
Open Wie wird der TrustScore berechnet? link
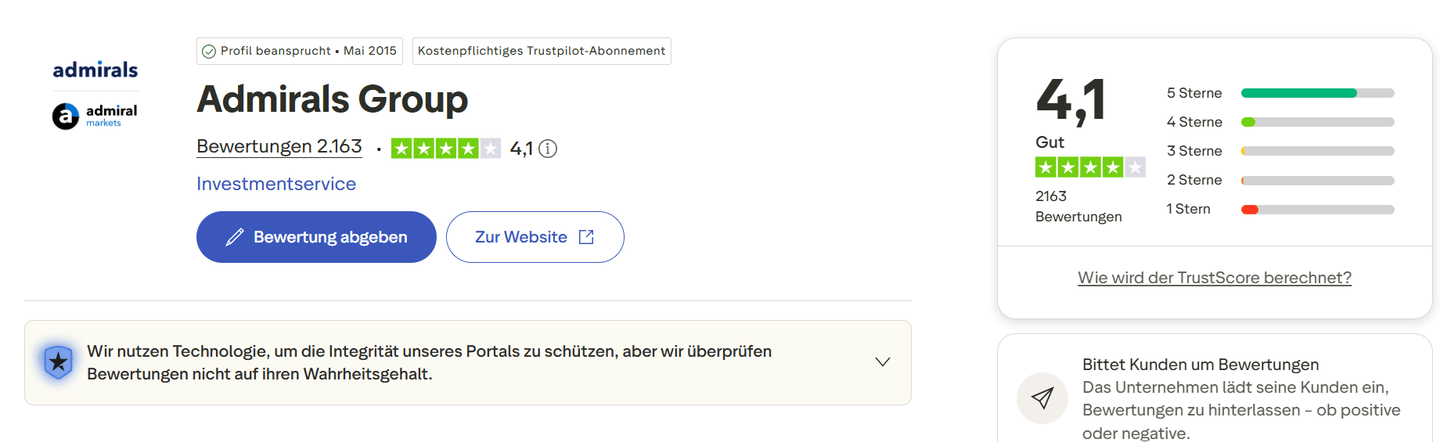coord(1214,278)
